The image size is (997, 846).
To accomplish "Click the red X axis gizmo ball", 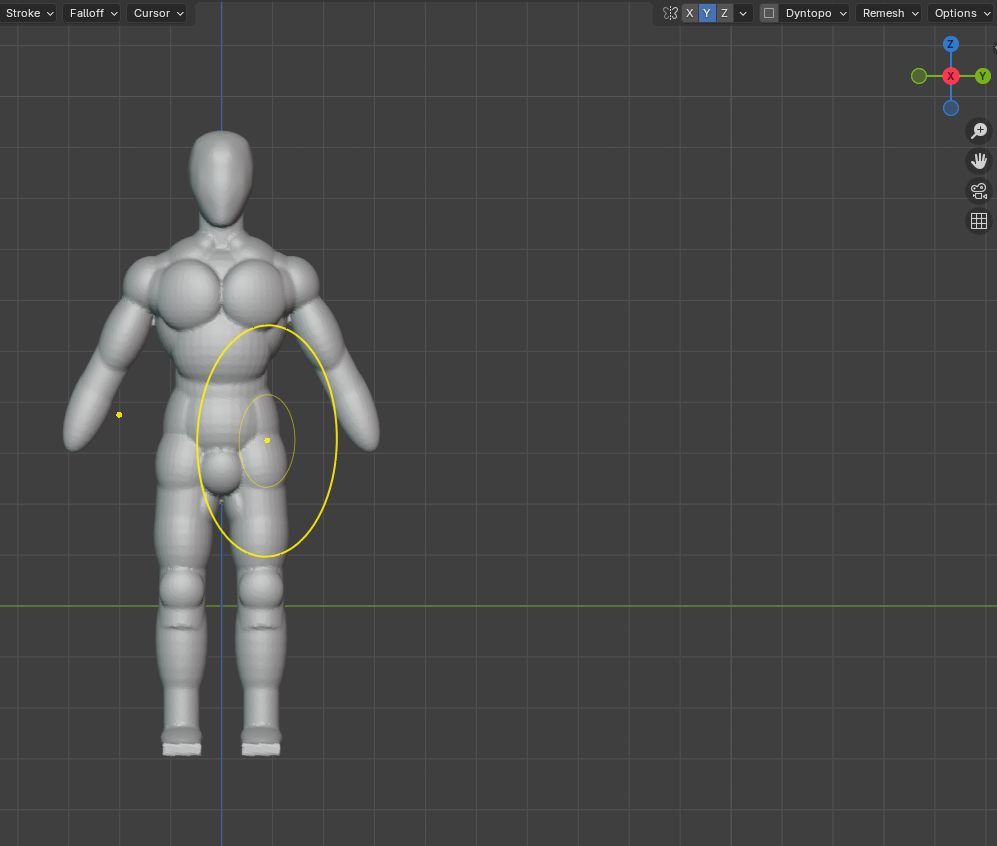I will tap(951, 76).
